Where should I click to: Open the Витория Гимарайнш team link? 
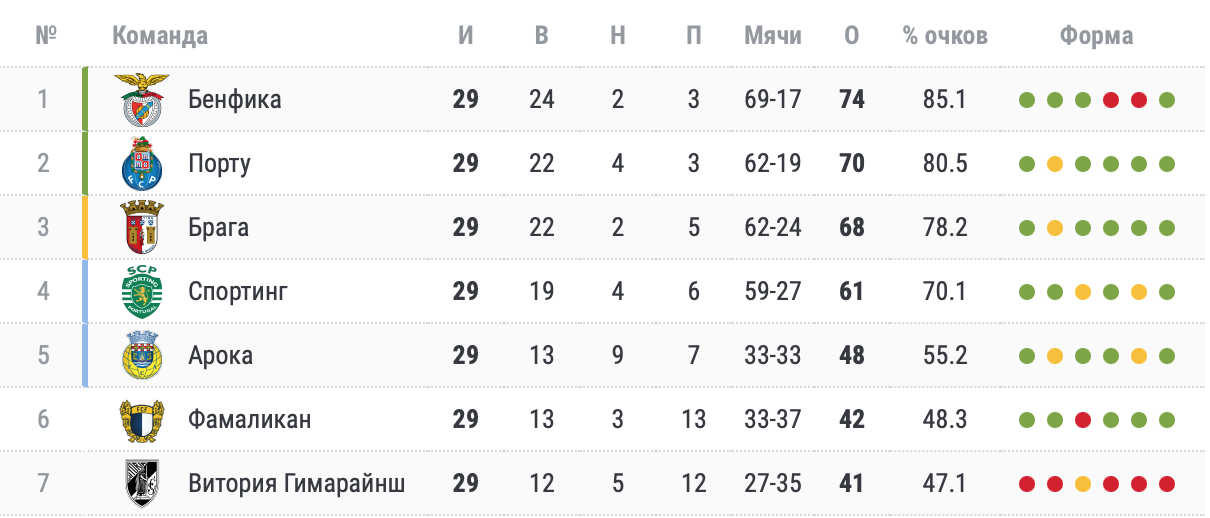(x=297, y=484)
